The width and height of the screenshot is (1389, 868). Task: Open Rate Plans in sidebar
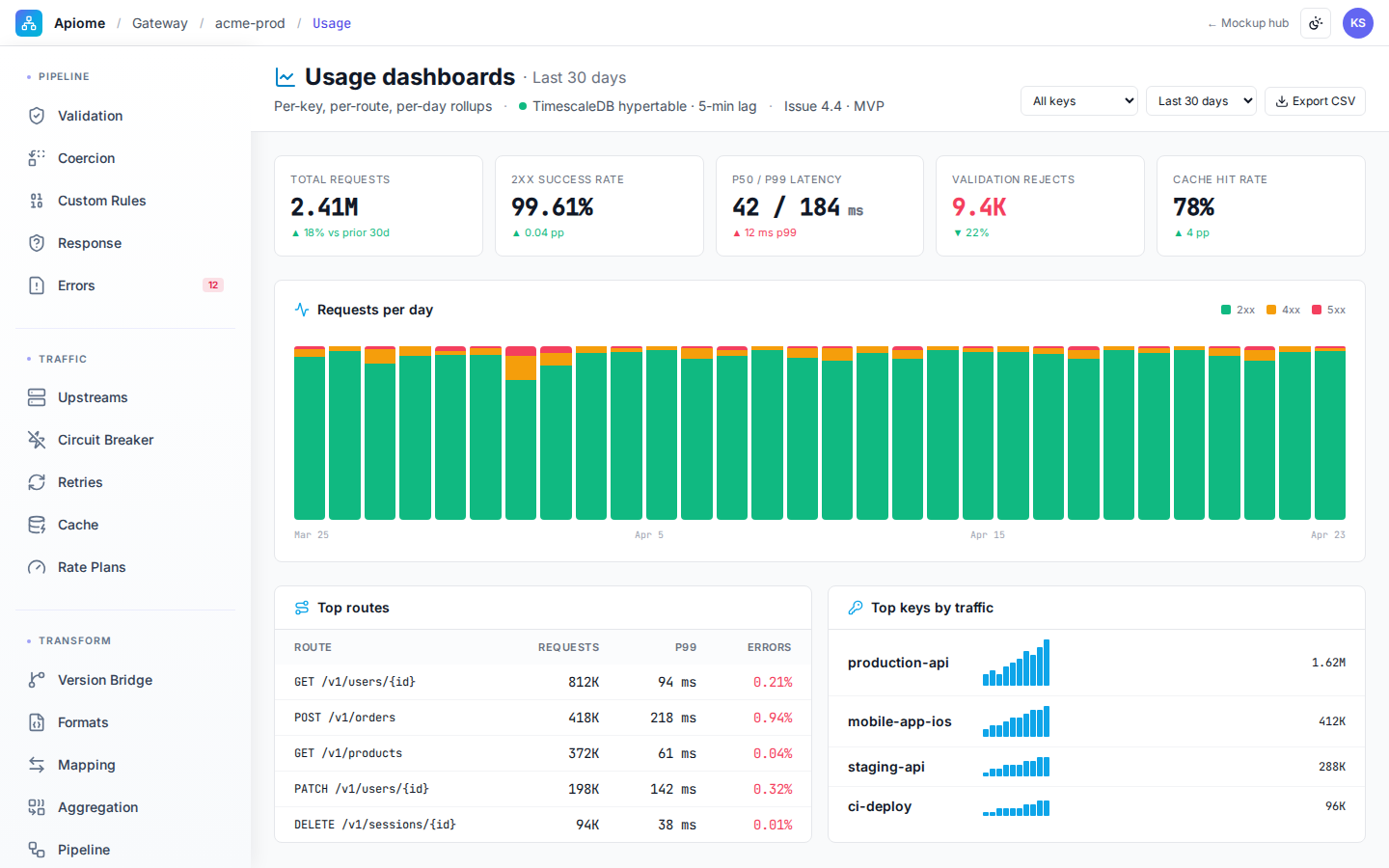coord(125,567)
